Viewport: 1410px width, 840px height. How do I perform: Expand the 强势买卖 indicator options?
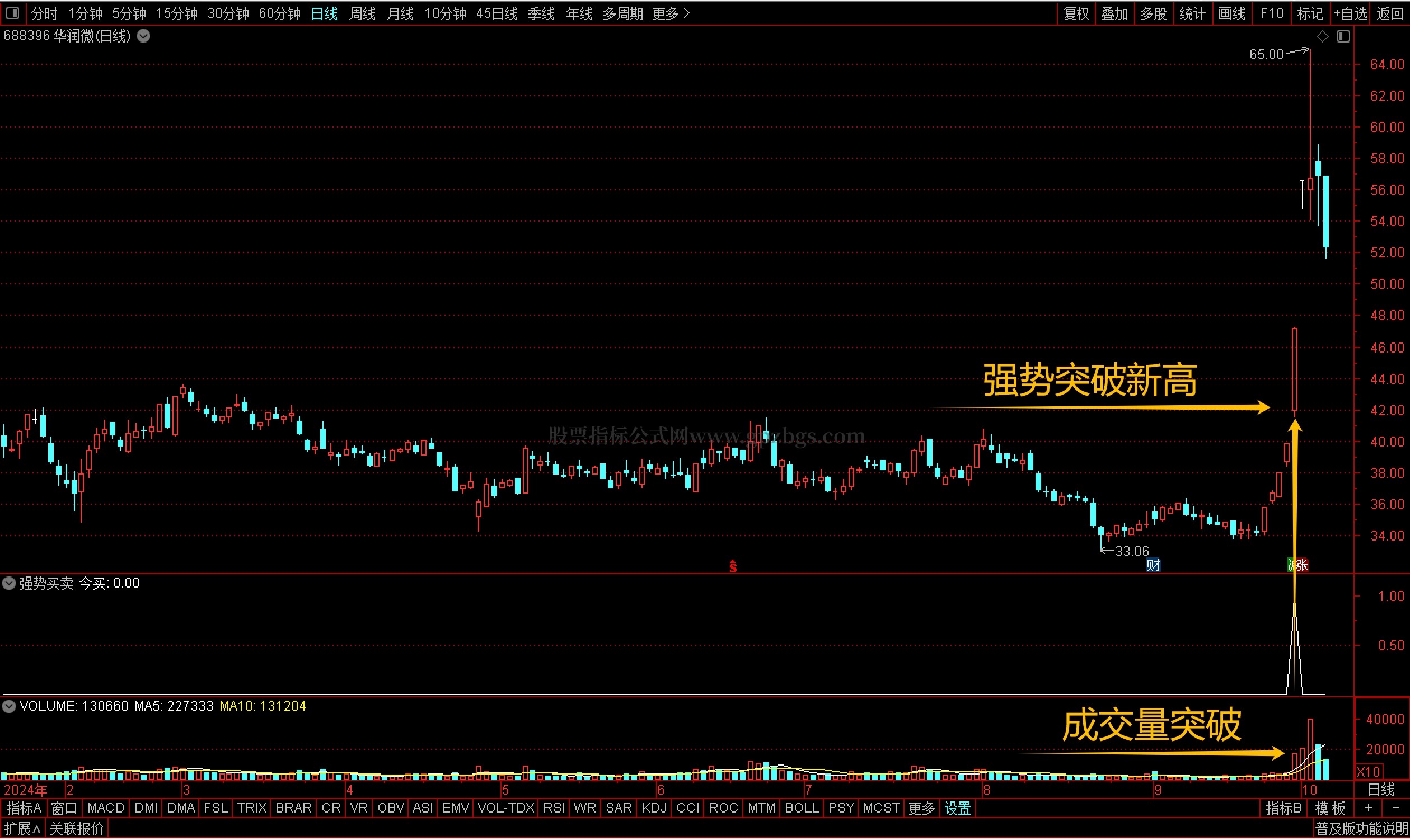pyautogui.click(x=9, y=584)
